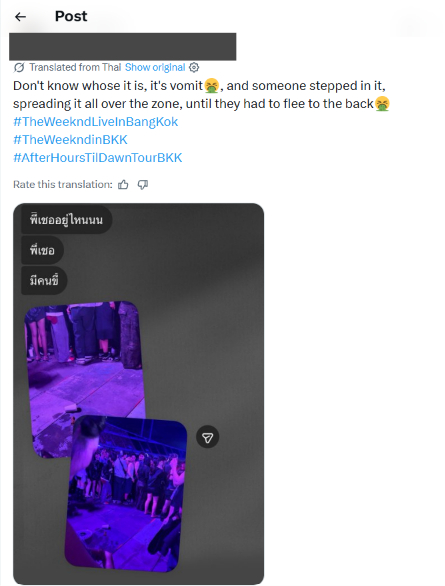
Task: Click the third Thai chat bubble
Action: click(x=44, y=280)
